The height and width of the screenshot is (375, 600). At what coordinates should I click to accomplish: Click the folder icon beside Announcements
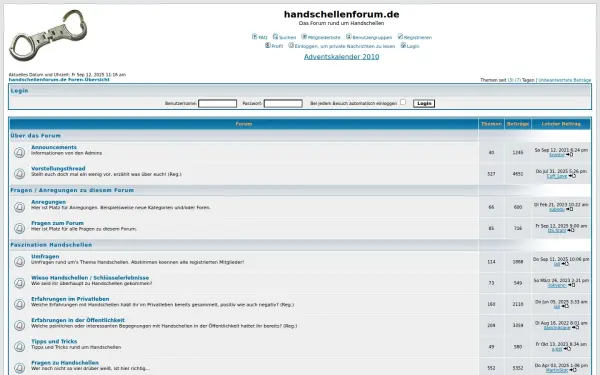pyautogui.click(x=20, y=153)
